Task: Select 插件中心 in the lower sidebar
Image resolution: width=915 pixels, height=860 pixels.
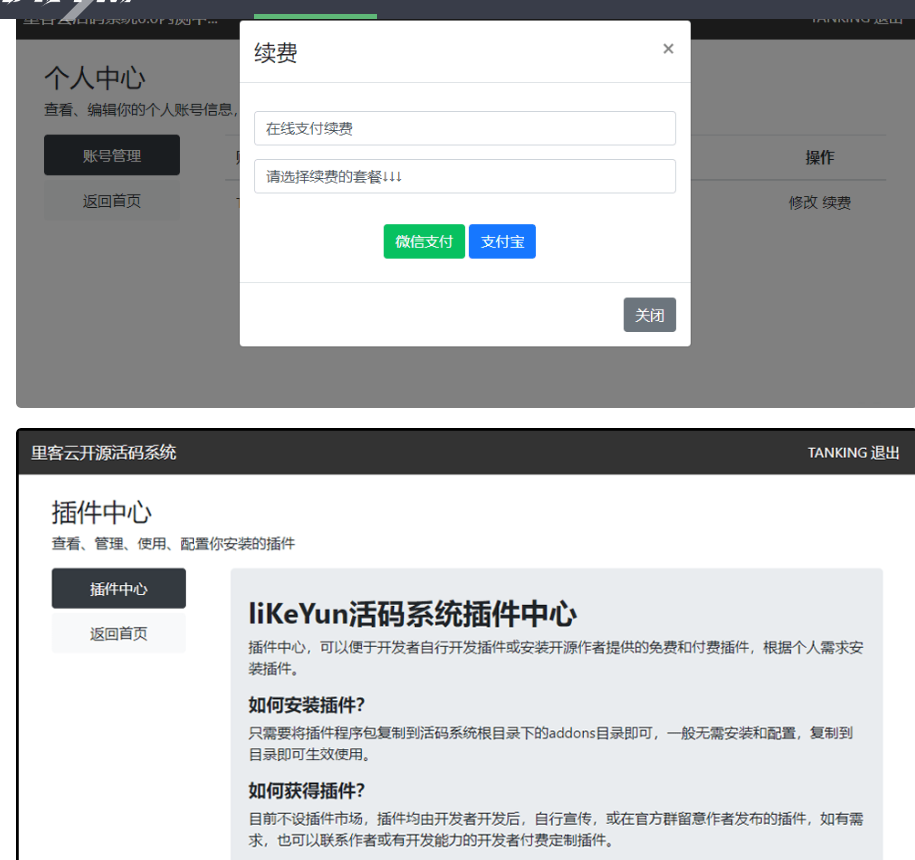Action: coord(118,588)
